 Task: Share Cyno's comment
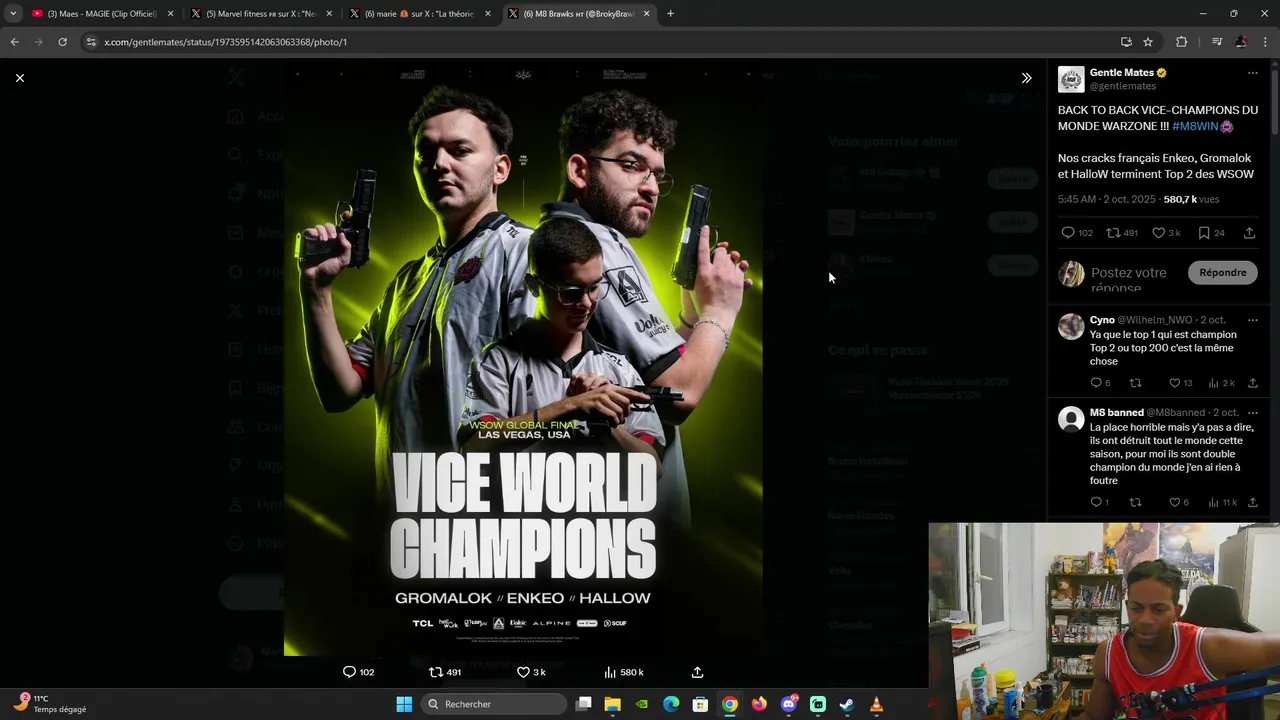click(1252, 383)
